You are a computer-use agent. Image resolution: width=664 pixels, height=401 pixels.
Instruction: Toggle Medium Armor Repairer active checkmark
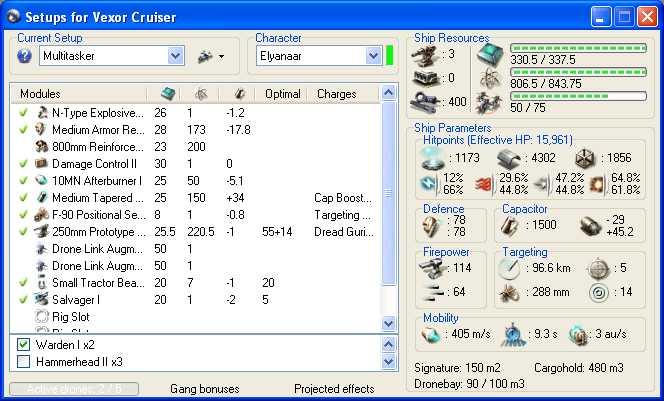click(x=23, y=130)
